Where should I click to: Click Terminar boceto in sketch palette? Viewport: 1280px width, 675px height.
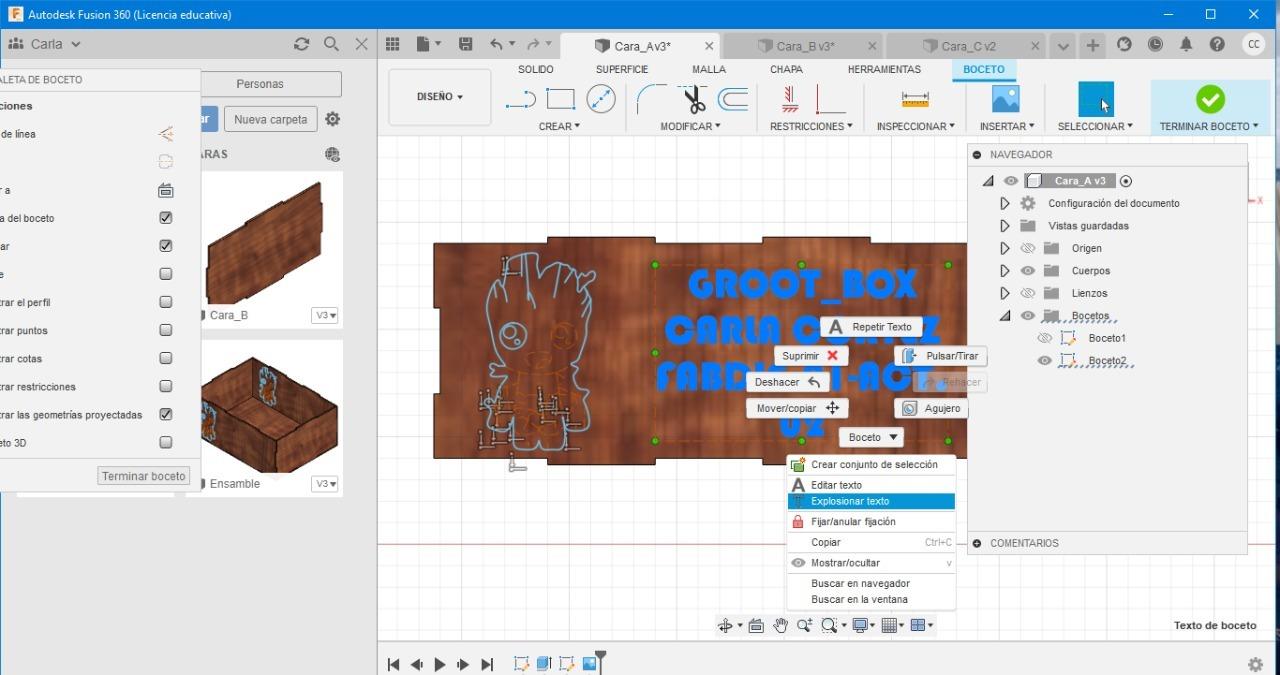tap(144, 476)
